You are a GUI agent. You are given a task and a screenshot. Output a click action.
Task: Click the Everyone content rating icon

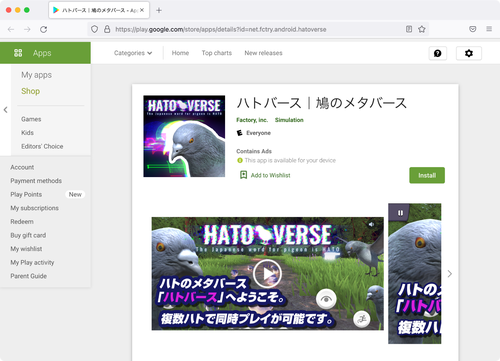[x=239, y=133]
